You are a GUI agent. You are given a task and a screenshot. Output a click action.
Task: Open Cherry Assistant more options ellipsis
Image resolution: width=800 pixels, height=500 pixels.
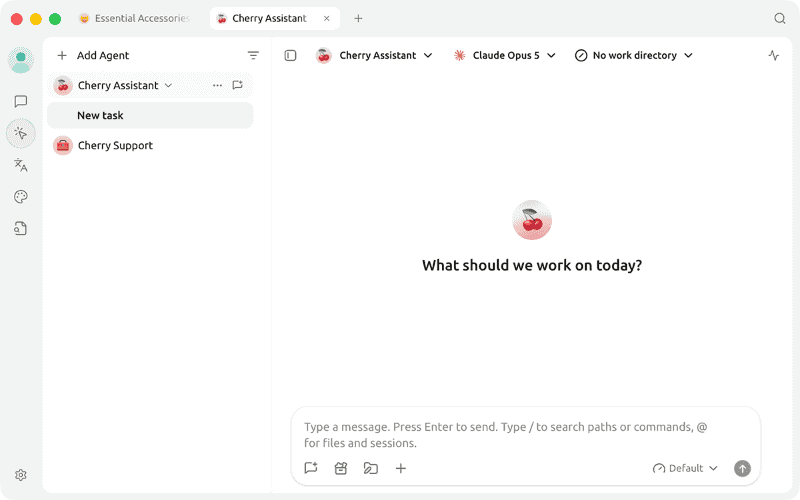(x=217, y=85)
